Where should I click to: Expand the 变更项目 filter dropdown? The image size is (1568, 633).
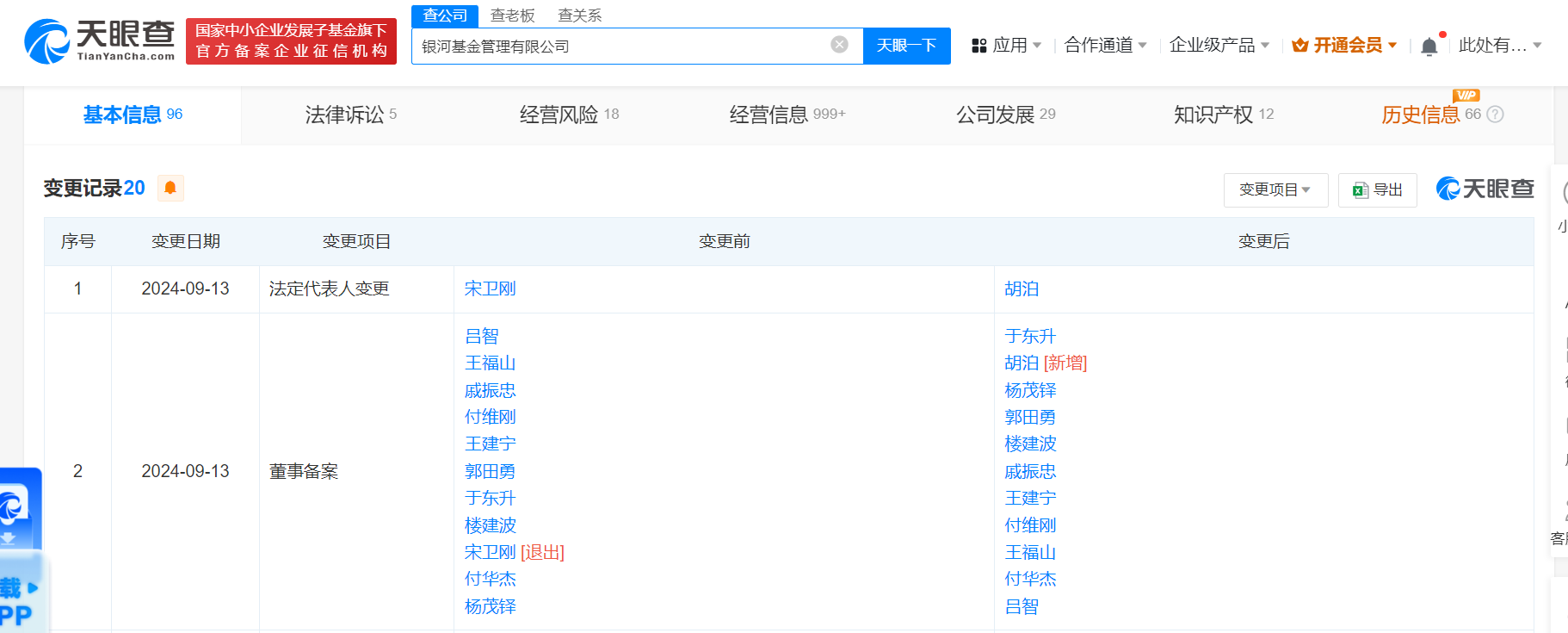1275,189
